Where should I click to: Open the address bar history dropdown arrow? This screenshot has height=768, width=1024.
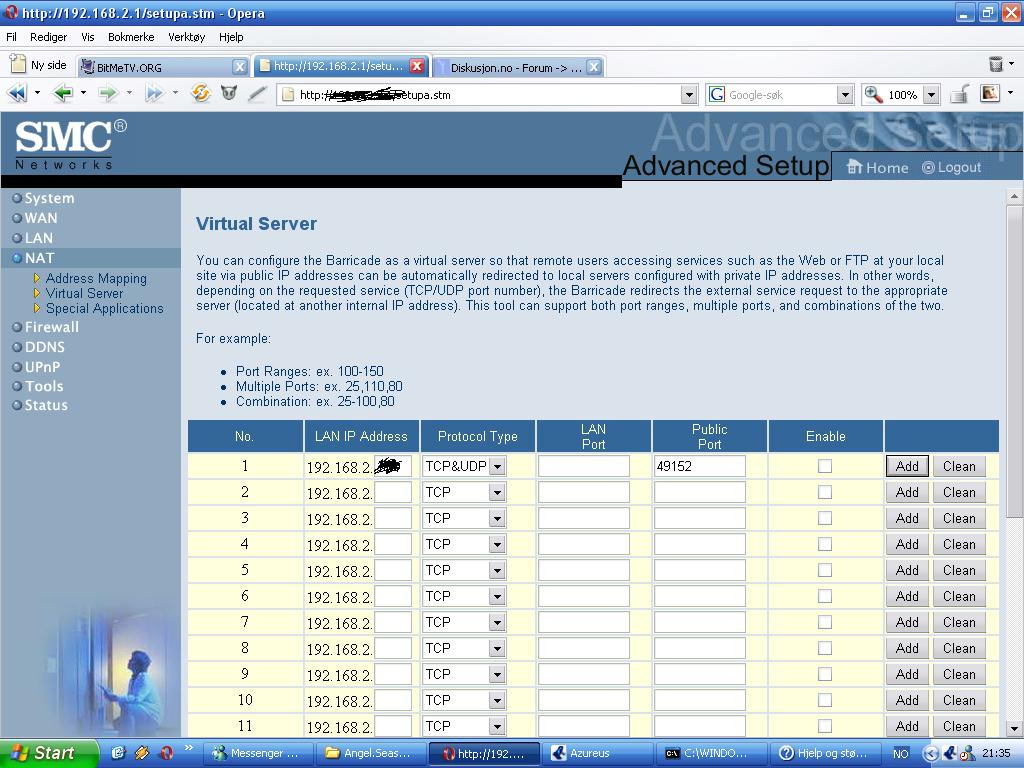tap(688, 95)
